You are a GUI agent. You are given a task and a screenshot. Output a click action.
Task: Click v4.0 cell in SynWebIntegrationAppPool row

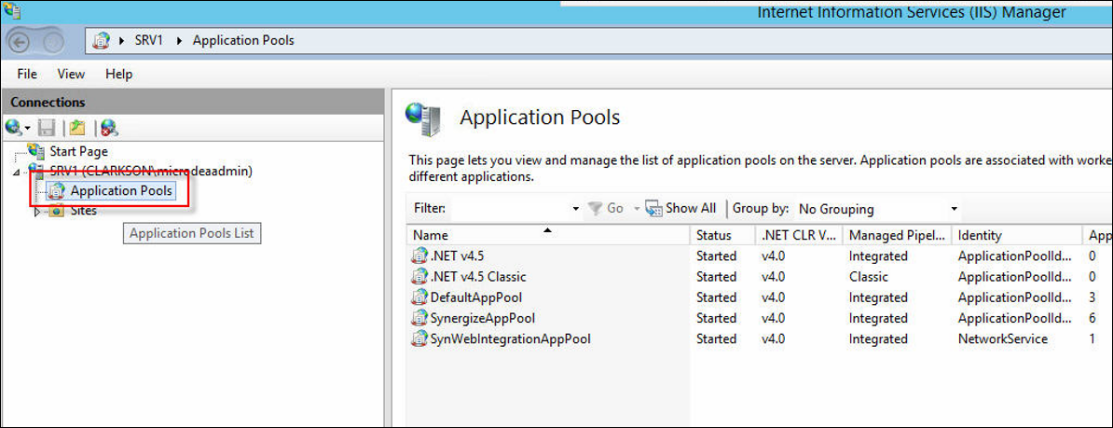pyautogui.click(x=773, y=339)
